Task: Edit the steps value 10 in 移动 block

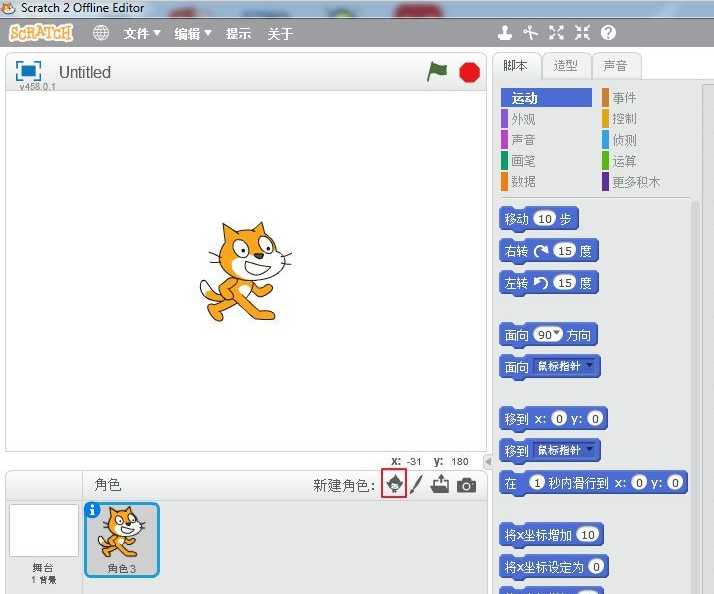Action: point(545,219)
